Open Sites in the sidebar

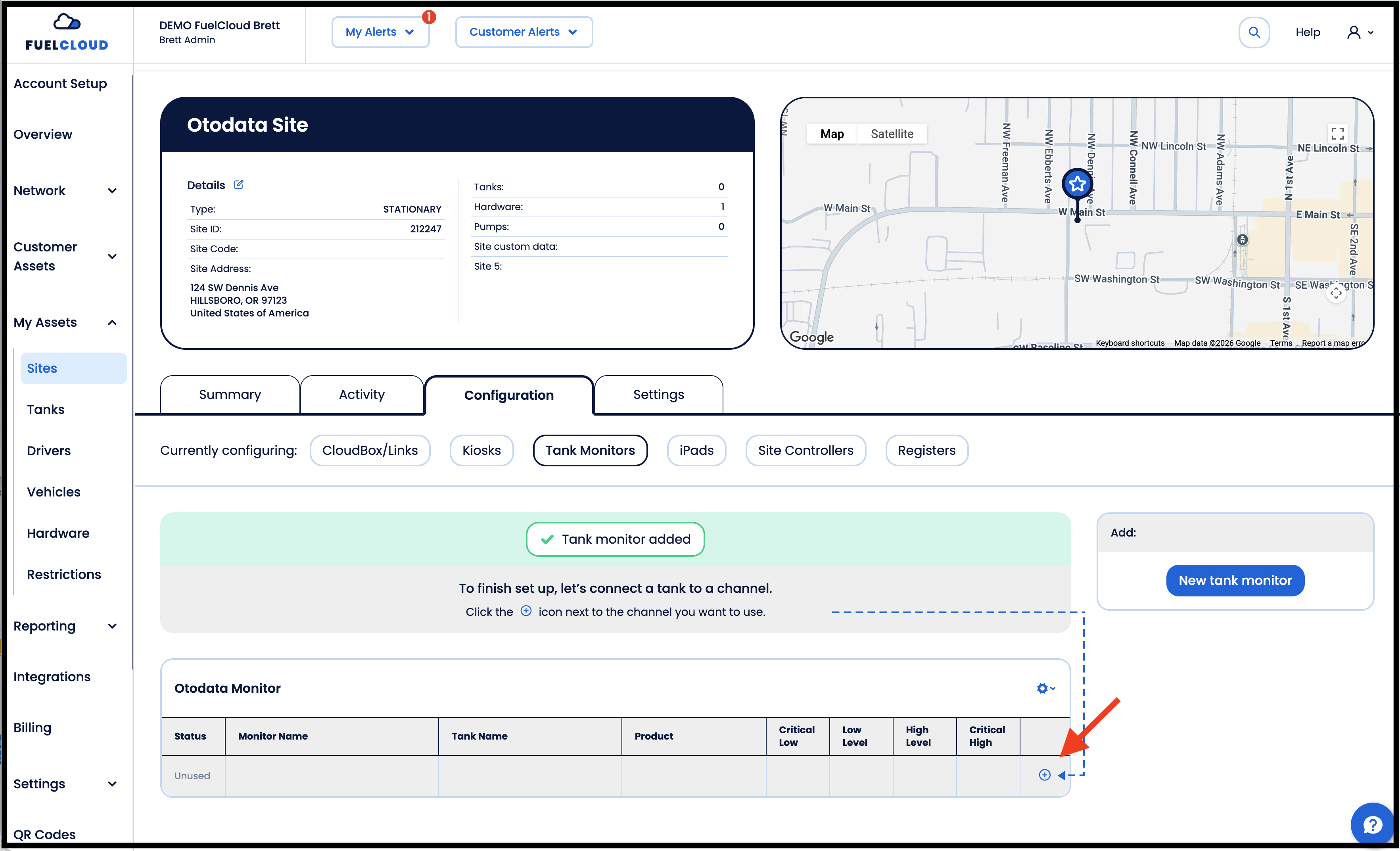[73, 368]
